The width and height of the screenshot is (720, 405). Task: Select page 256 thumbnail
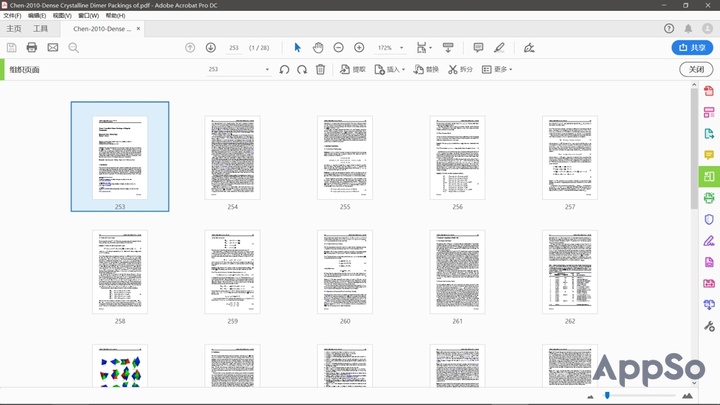pos(457,157)
